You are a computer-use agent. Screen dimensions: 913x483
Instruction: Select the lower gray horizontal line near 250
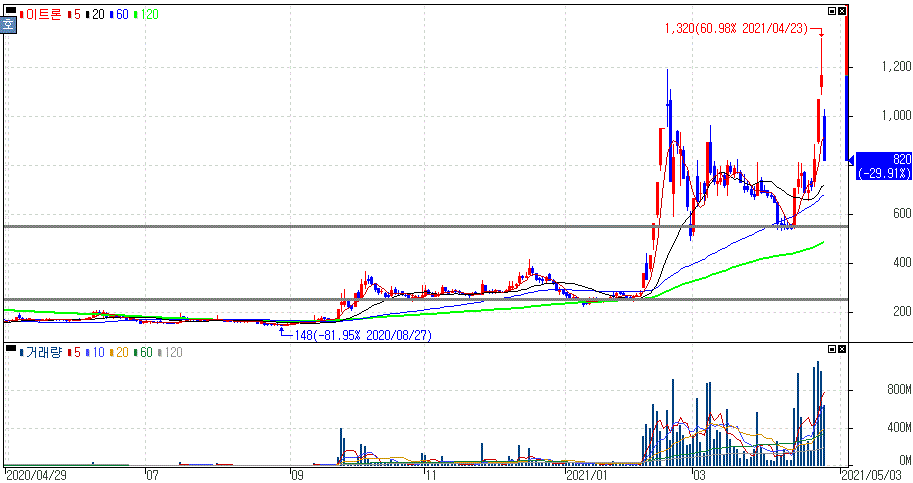(426, 300)
